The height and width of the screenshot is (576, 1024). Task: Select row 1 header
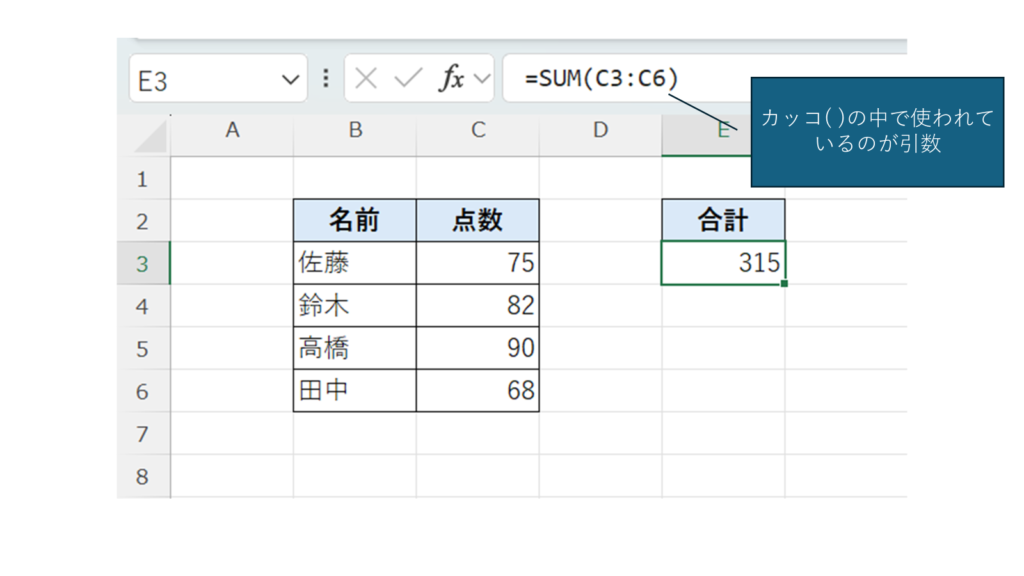pos(142,179)
